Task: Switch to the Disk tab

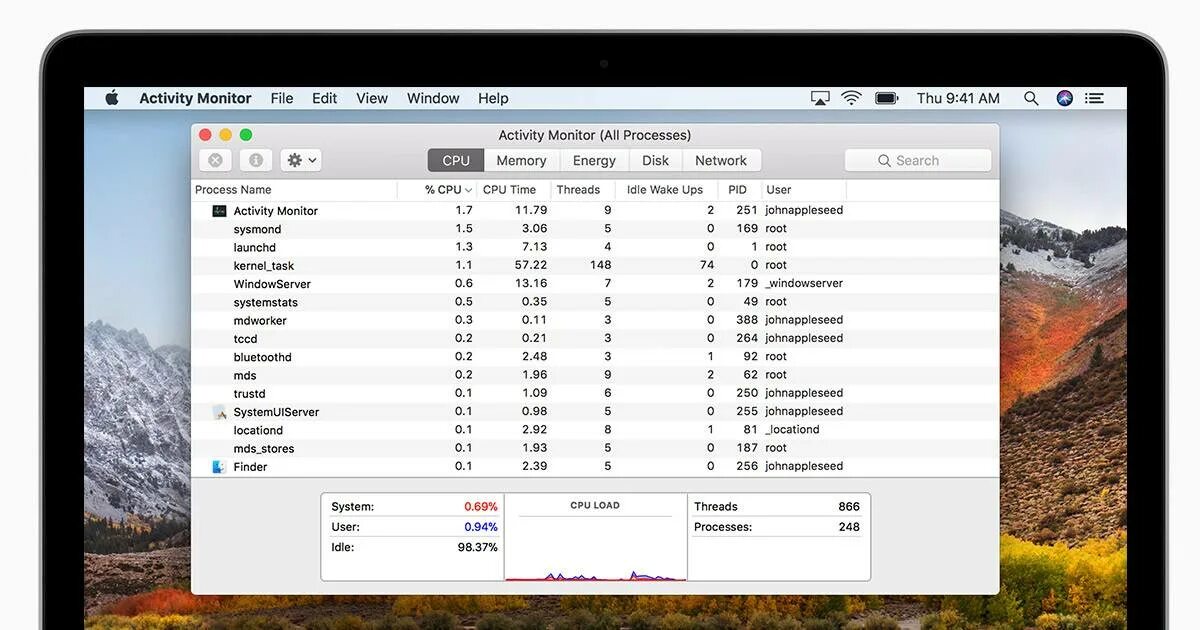Action: point(656,160)
